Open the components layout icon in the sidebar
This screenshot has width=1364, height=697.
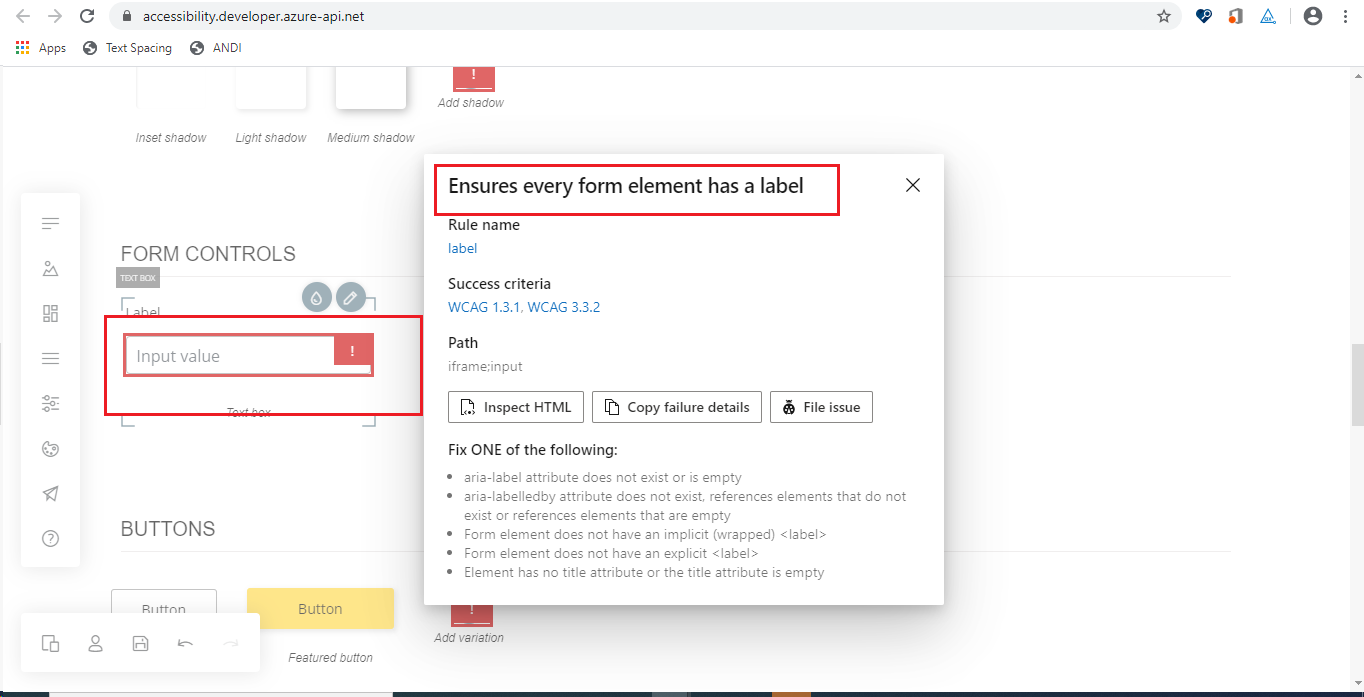coord(50,313)
